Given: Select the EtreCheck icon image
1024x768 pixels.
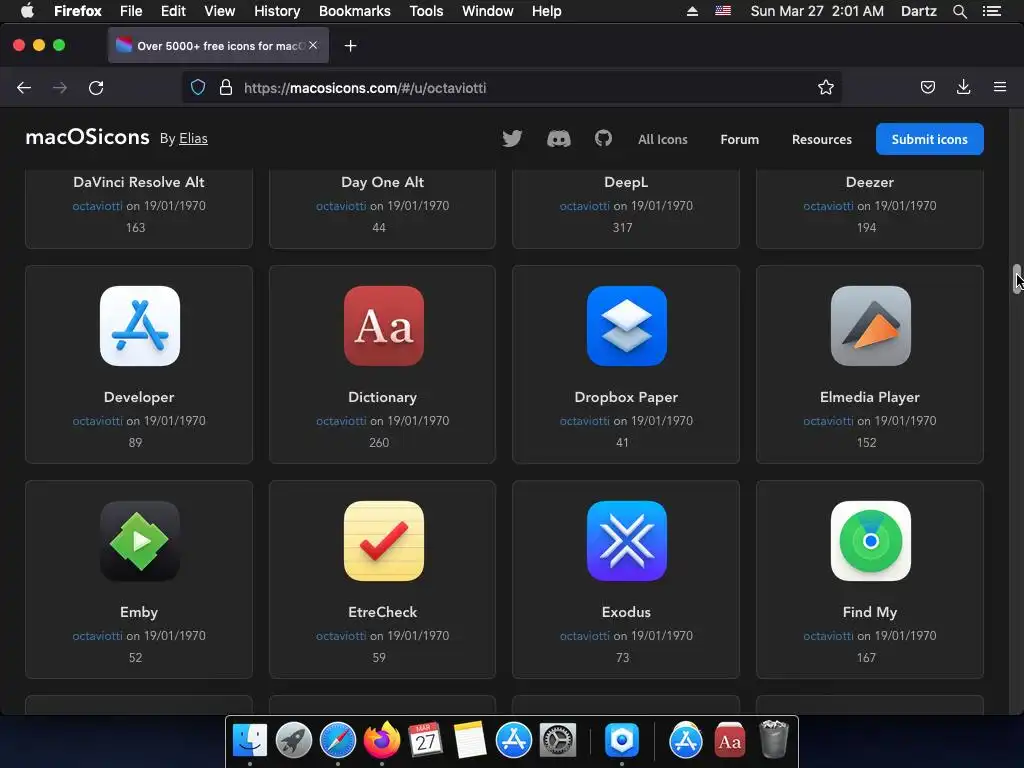Looking at the screenshot, I should (383, 541).
